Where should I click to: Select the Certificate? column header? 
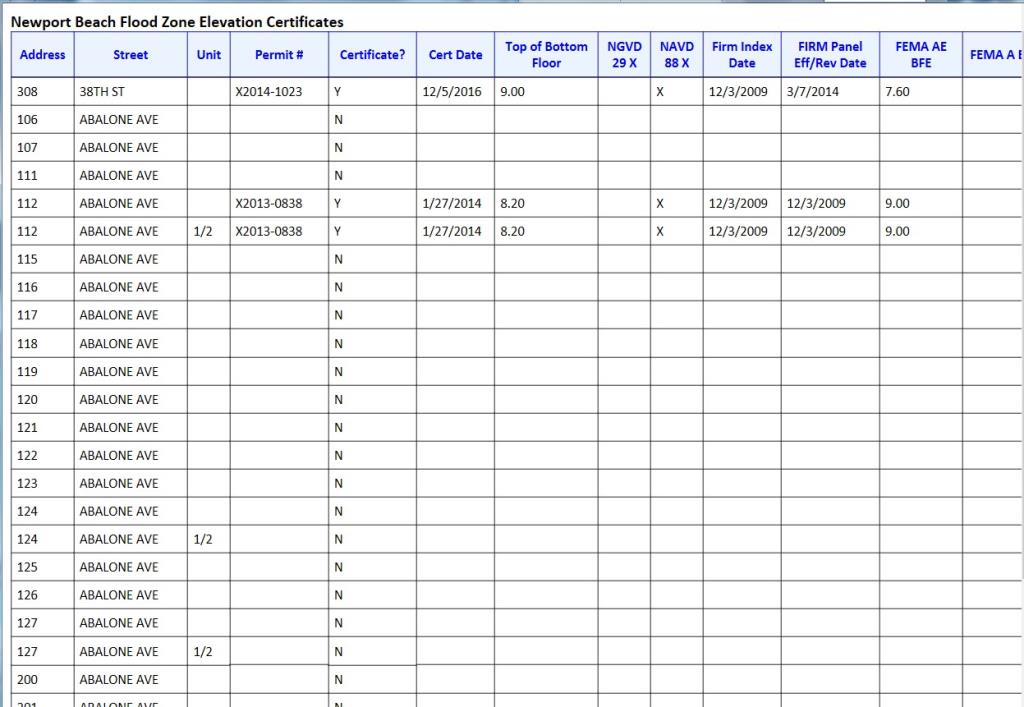(x=372, y=55)
